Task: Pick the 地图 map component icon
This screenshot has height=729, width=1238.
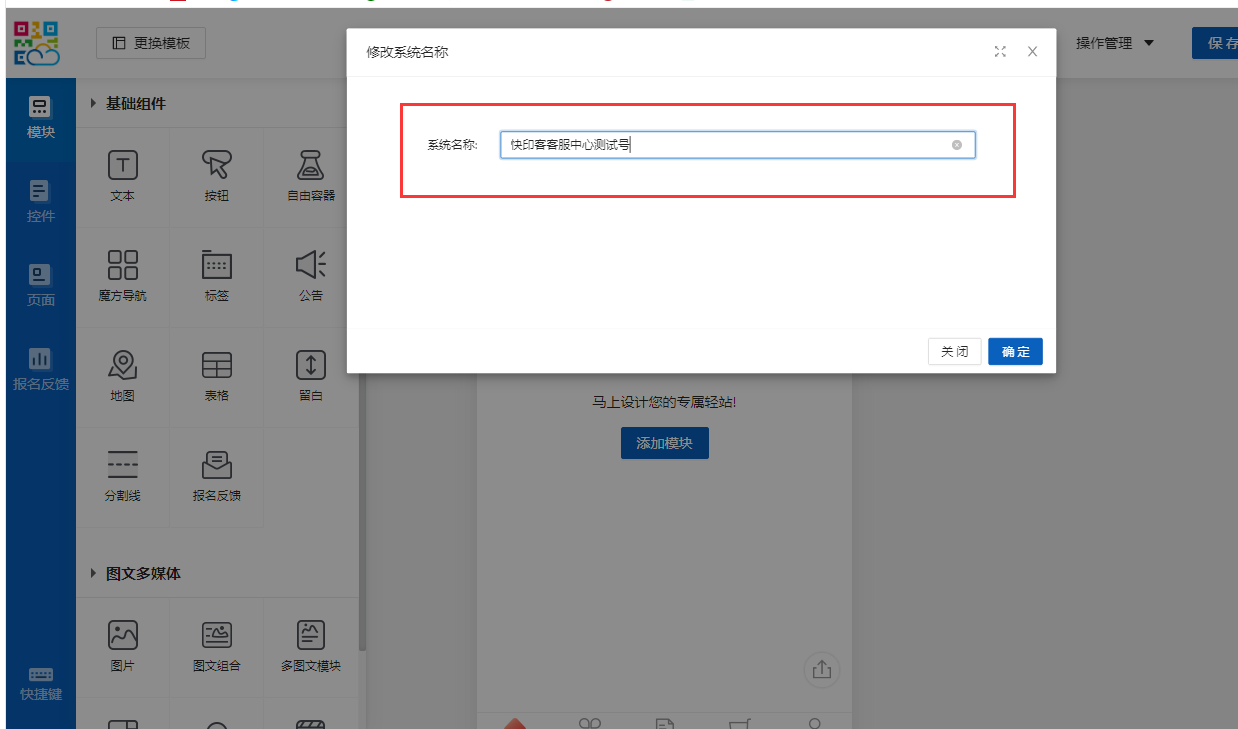Action: click(x=122, y=365)
